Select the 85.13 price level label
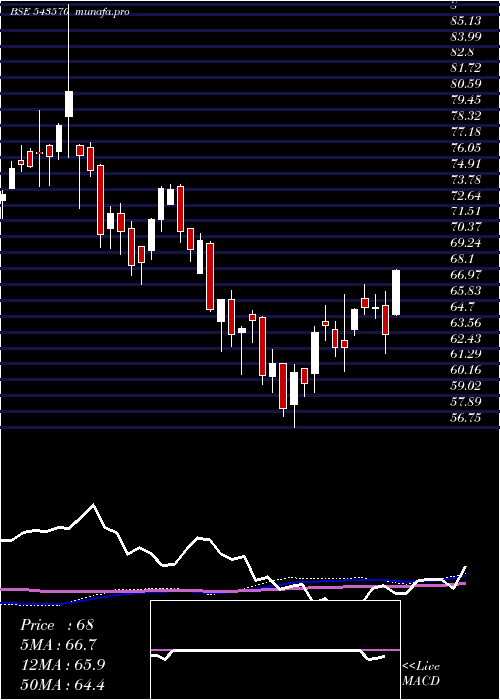The width and height of the screenshot is (500, 700). pos(466,21)
